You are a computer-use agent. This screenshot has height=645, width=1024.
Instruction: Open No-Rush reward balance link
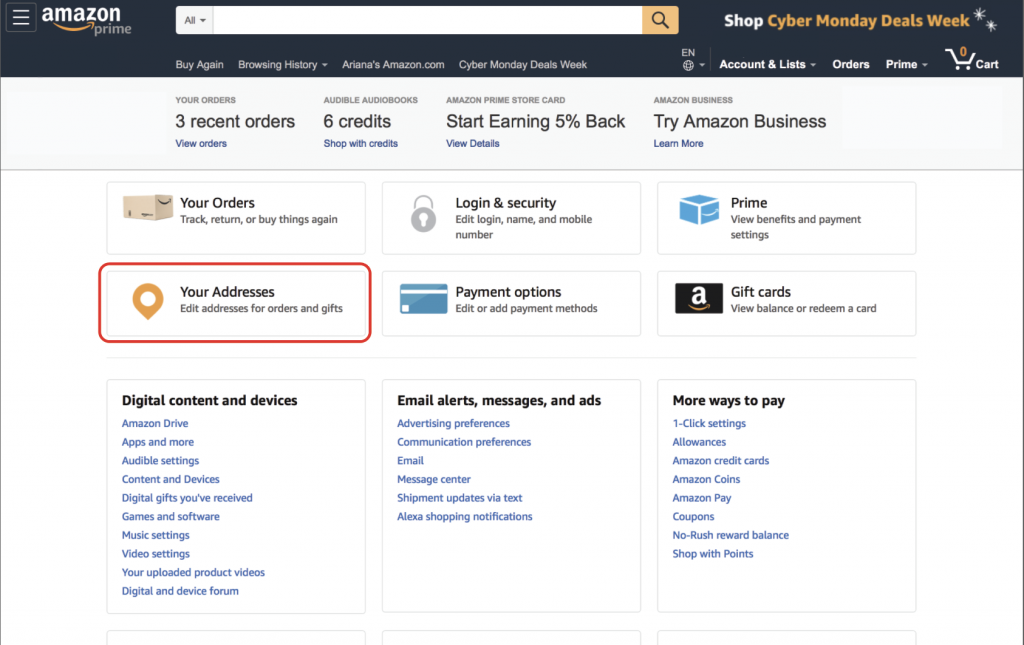(730, 535)
